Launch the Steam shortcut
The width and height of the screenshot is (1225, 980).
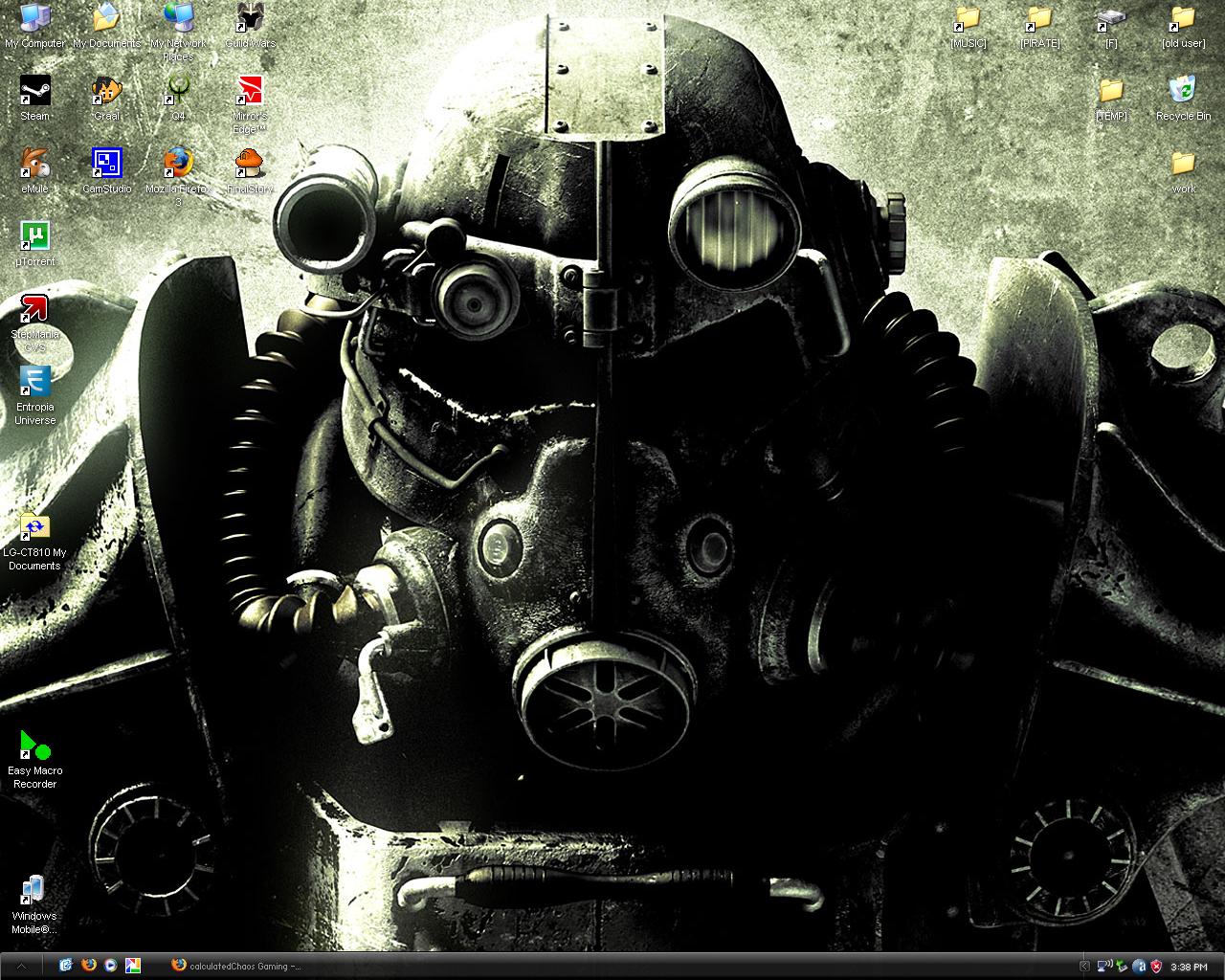[35, 99]
